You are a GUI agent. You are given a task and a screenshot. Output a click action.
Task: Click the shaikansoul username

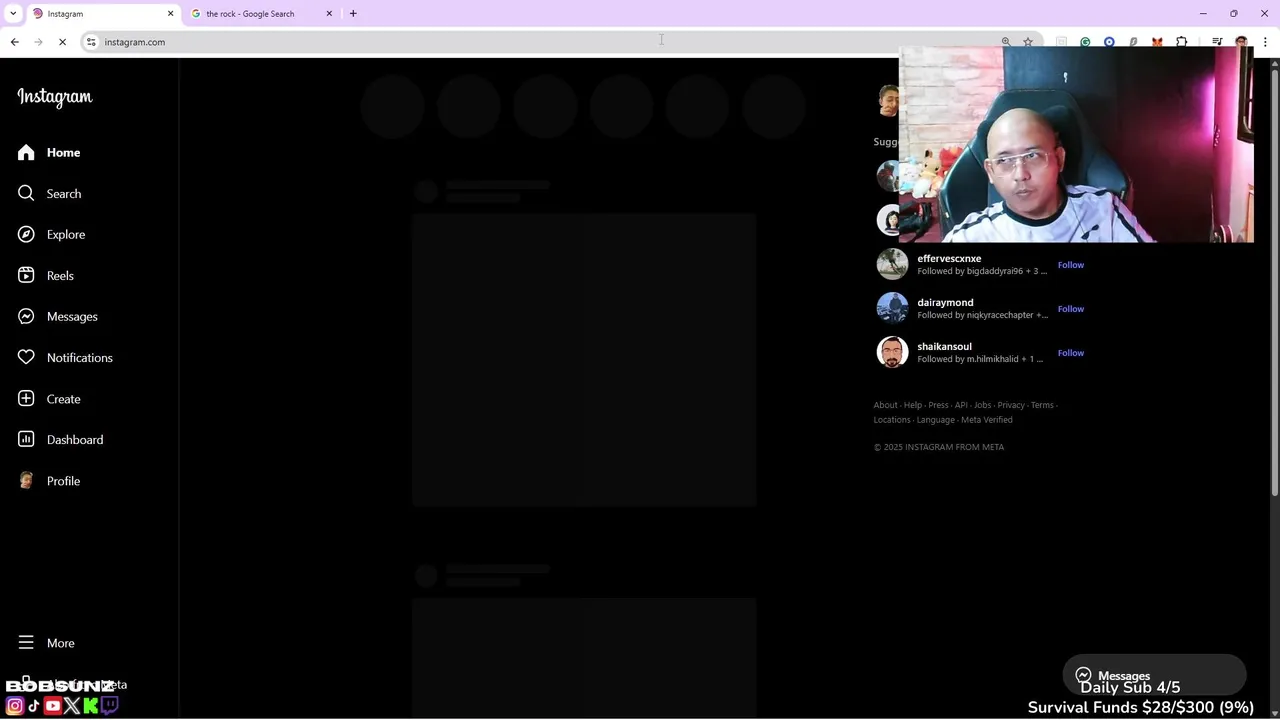tap(944, 346)
